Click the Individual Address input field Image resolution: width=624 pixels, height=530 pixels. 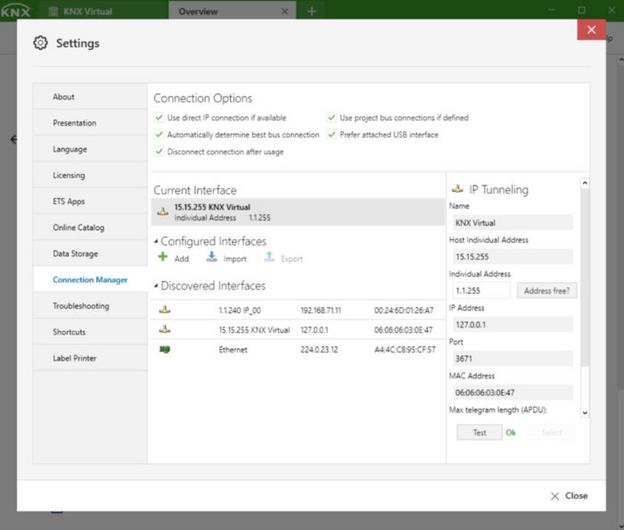coord(480,291)
